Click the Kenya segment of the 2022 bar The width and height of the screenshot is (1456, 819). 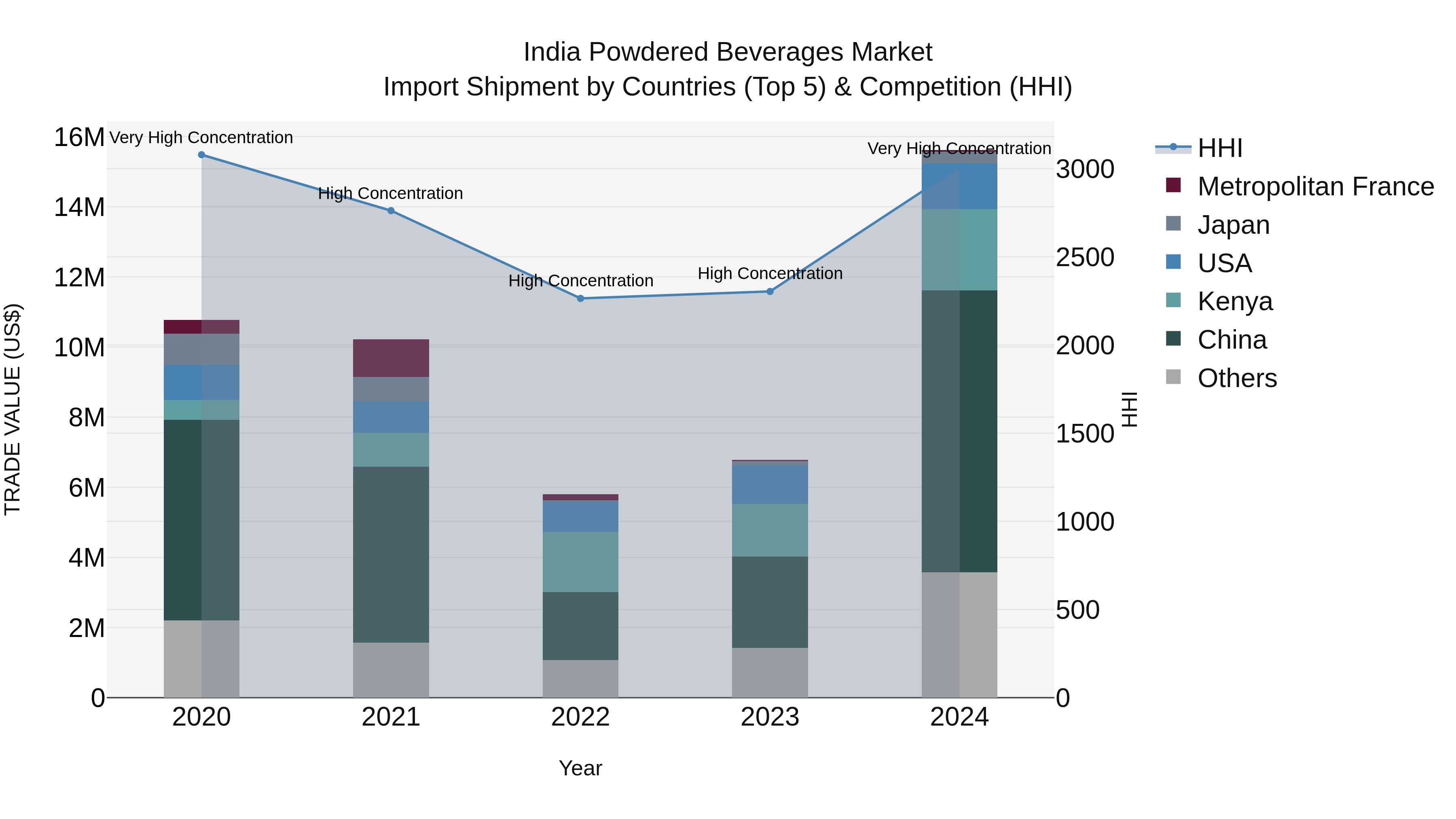580,562
